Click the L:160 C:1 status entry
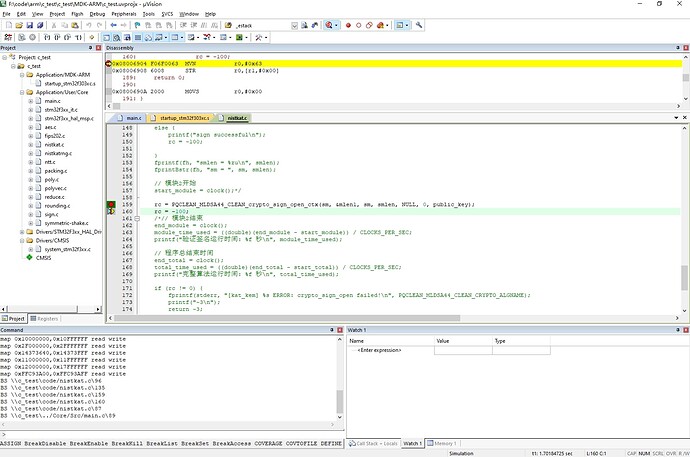Screen dimensions: 690x457 pyautogui.click(x=596, y=453)
